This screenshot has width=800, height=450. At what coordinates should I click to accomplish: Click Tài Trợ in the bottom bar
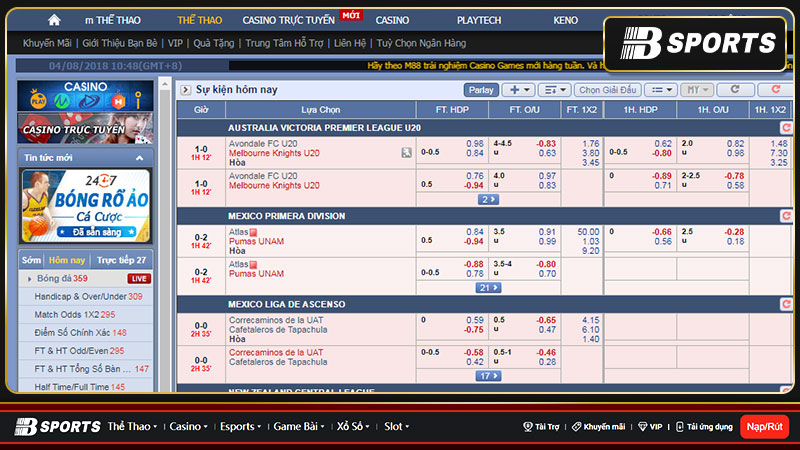tap(541, 427)
